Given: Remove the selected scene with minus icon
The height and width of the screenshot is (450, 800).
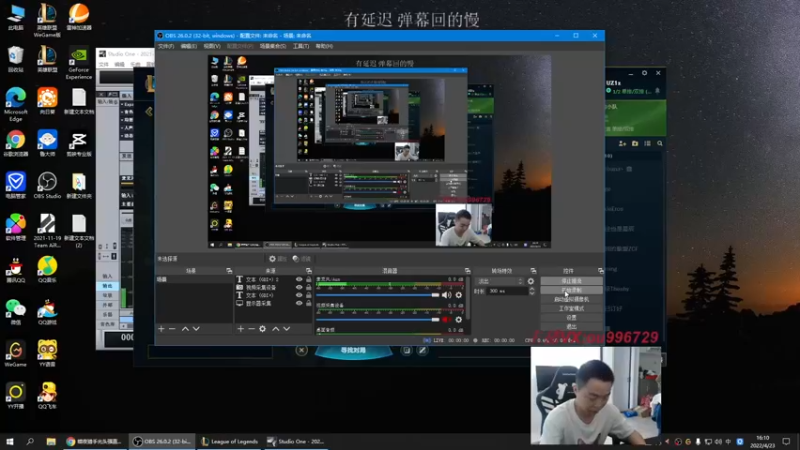Looking at the screenshot, I should (x=172, y=329).
